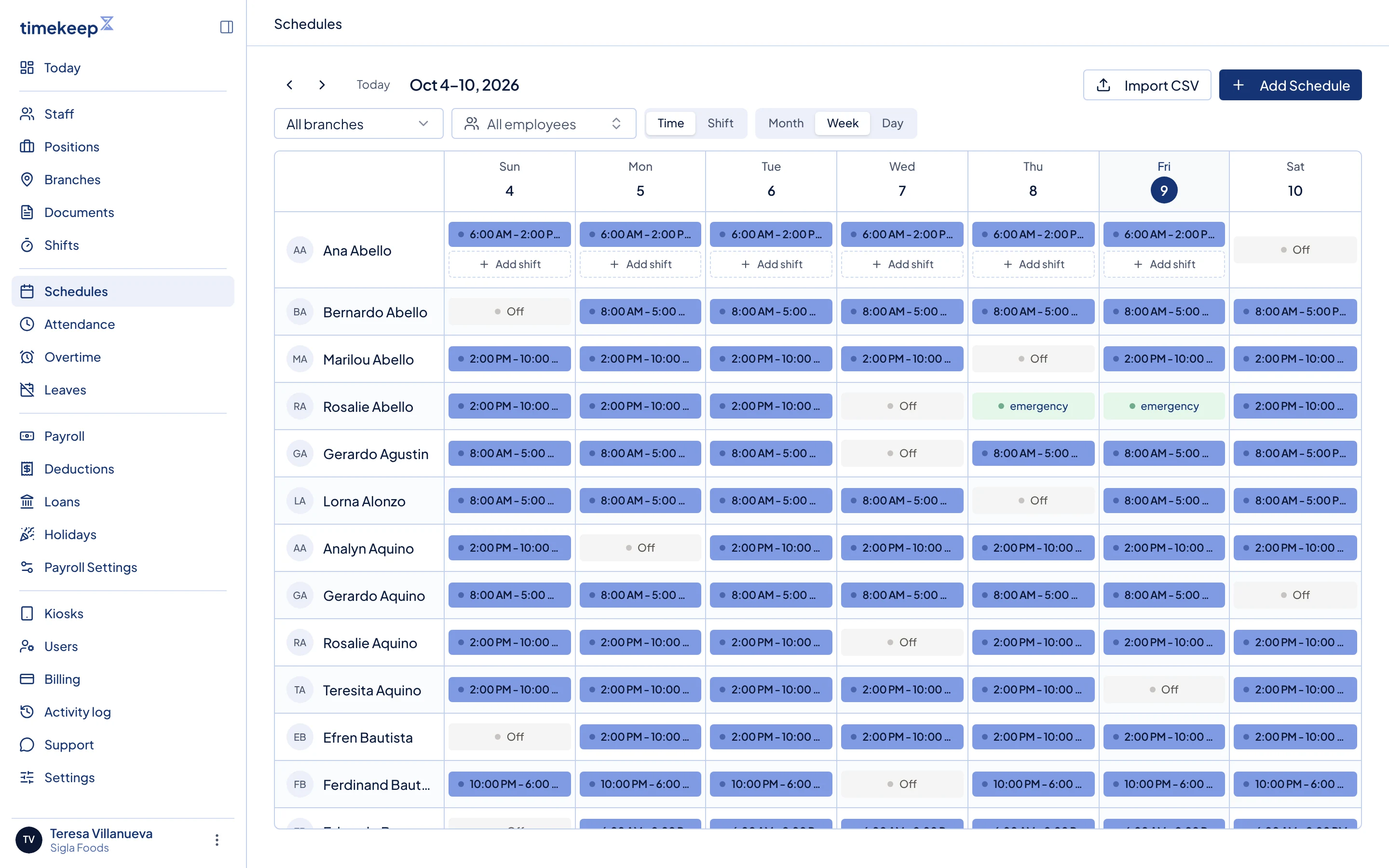
Task: Open Schedules in the sidebar
Action: pos(122,292)
